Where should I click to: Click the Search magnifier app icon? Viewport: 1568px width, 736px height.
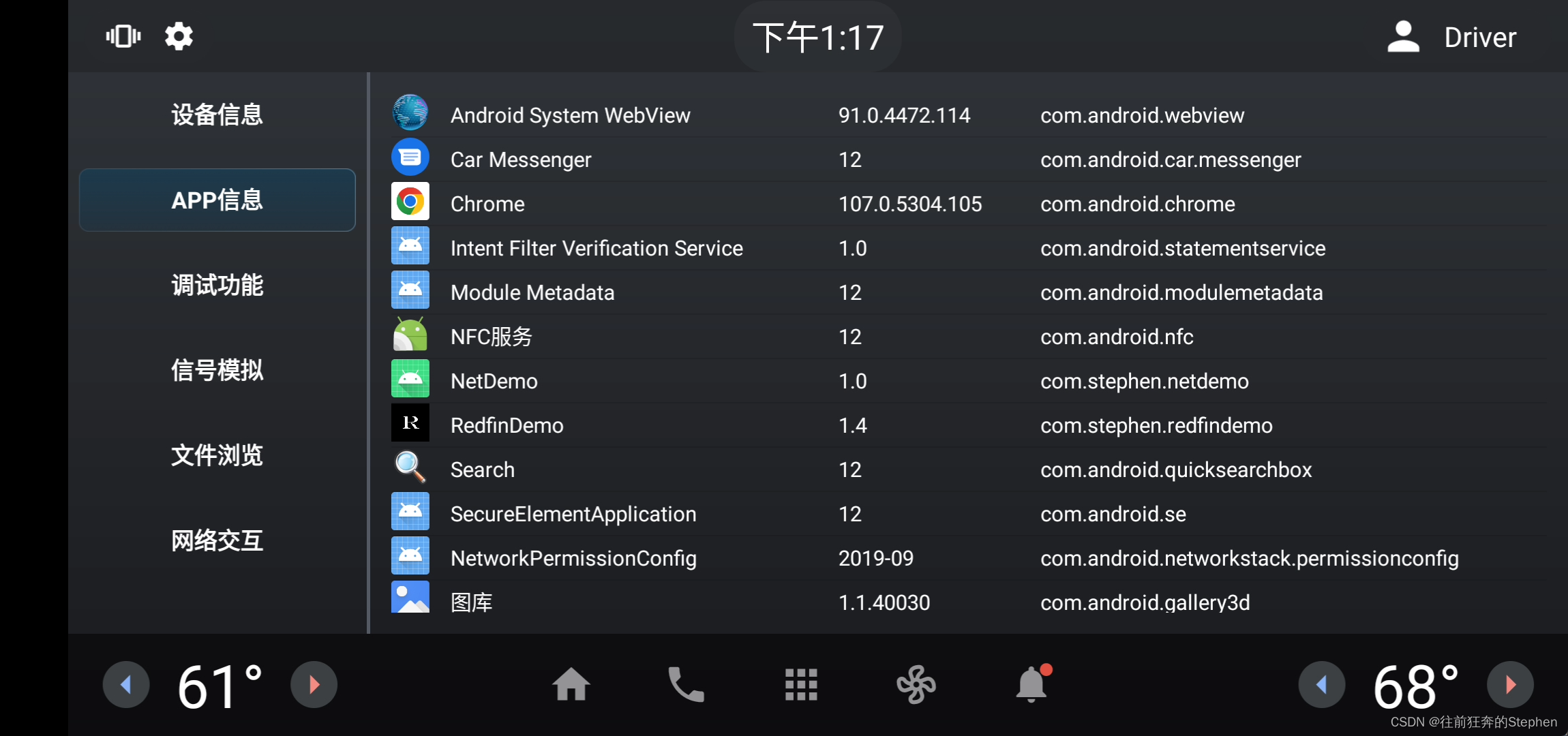[x=410, y=467]
